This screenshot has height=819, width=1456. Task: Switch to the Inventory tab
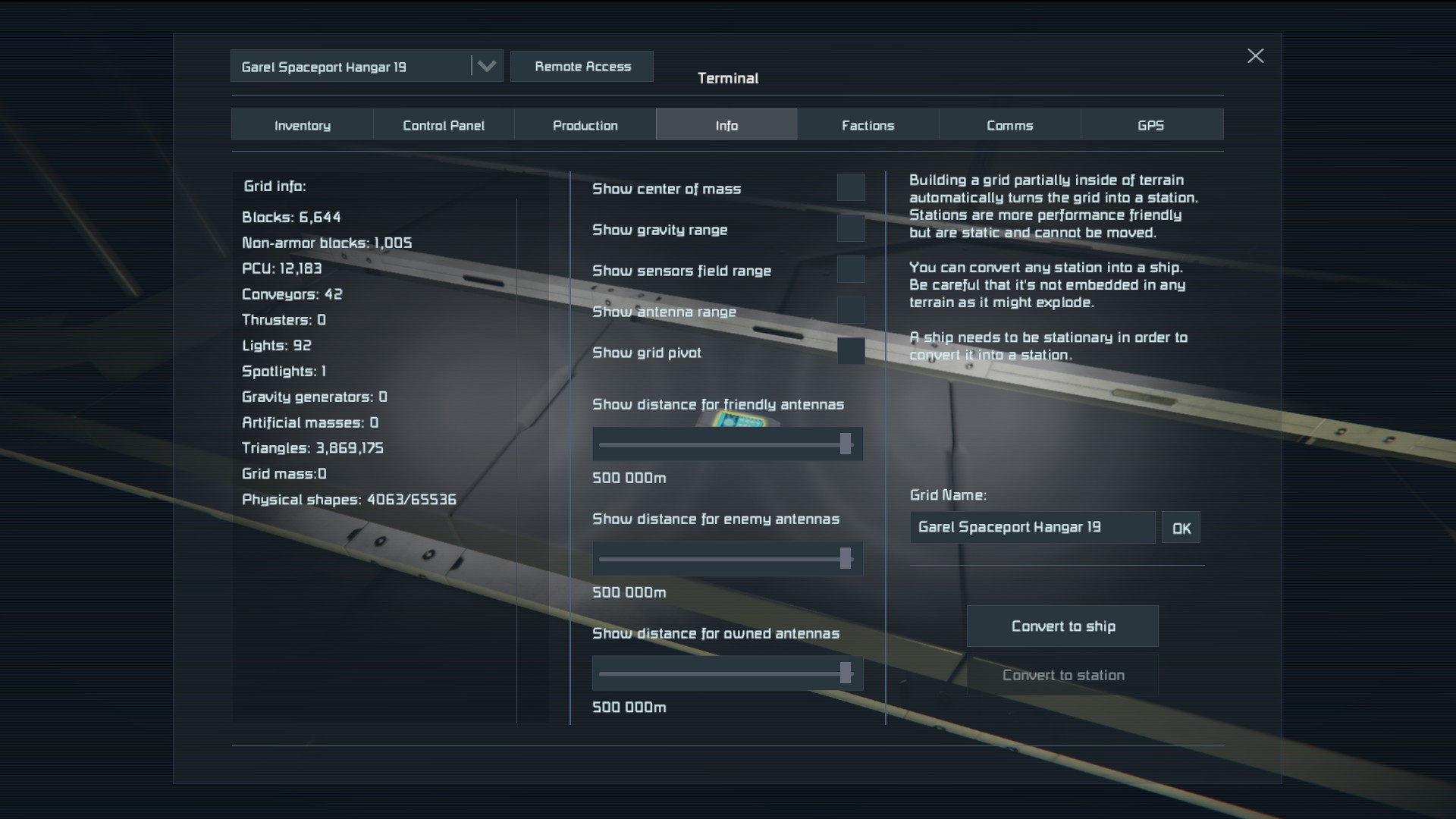click(x=302, y=125)
